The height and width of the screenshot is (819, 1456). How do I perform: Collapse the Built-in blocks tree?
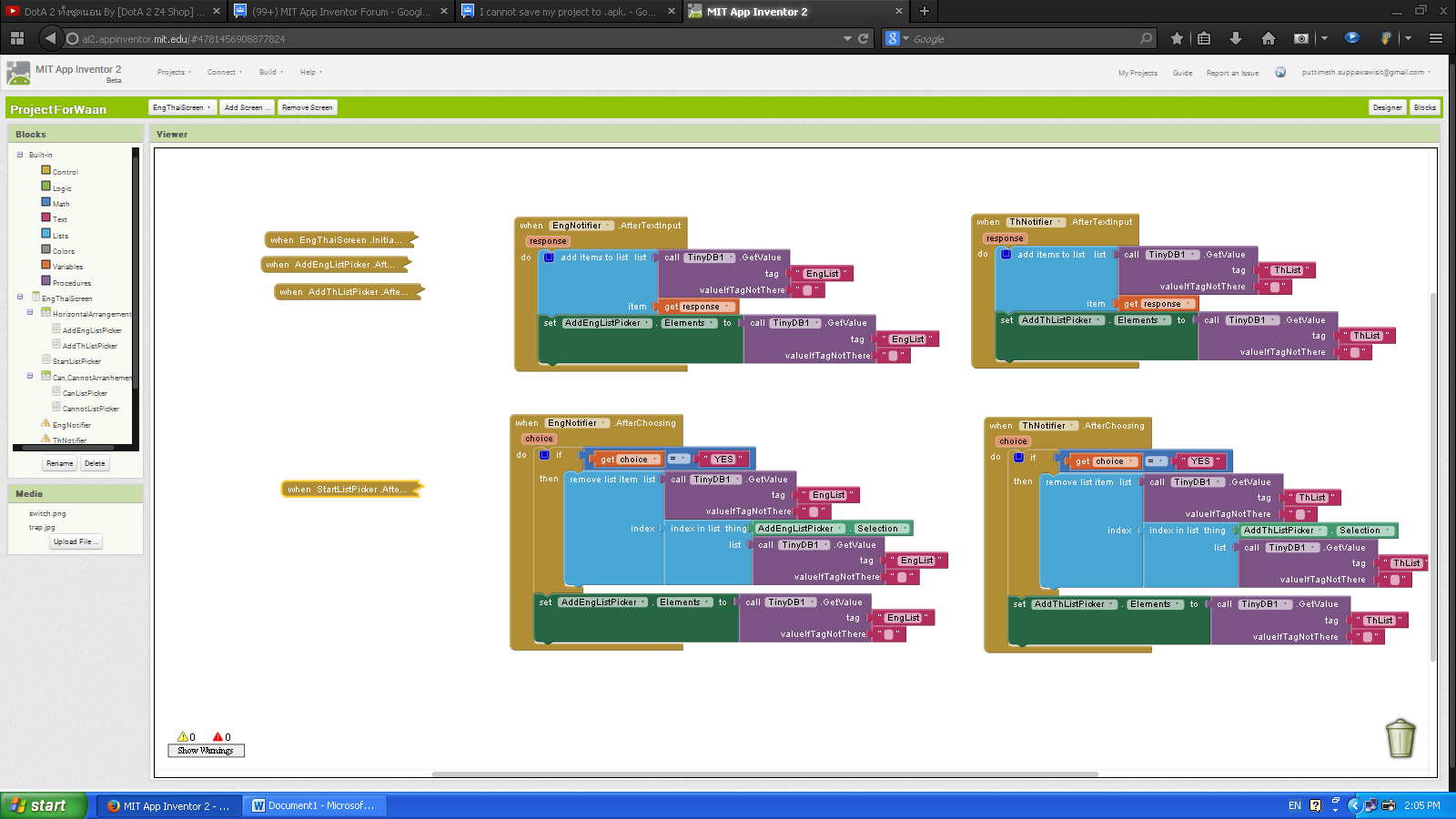[21, 154]
